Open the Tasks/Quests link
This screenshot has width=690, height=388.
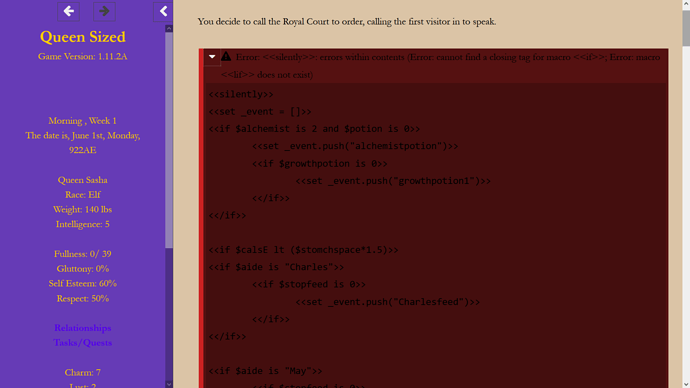click(x=83, y=343)
